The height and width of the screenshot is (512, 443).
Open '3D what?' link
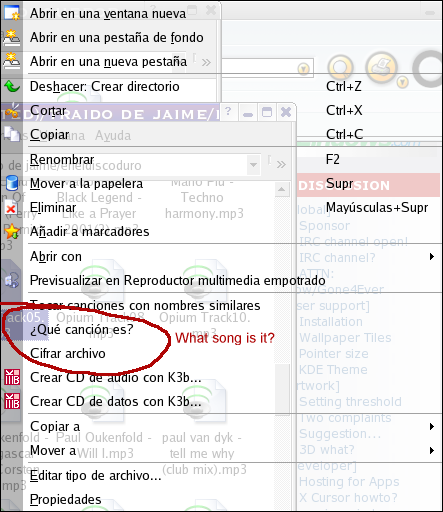tap(327, 450)
